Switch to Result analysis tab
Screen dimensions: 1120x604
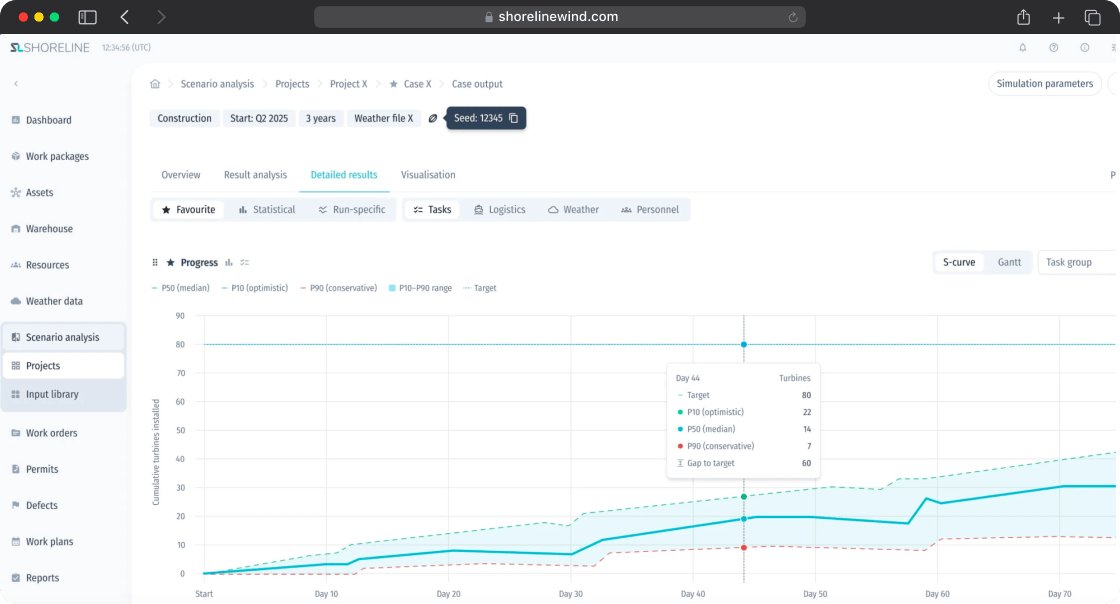click(255, 175)
